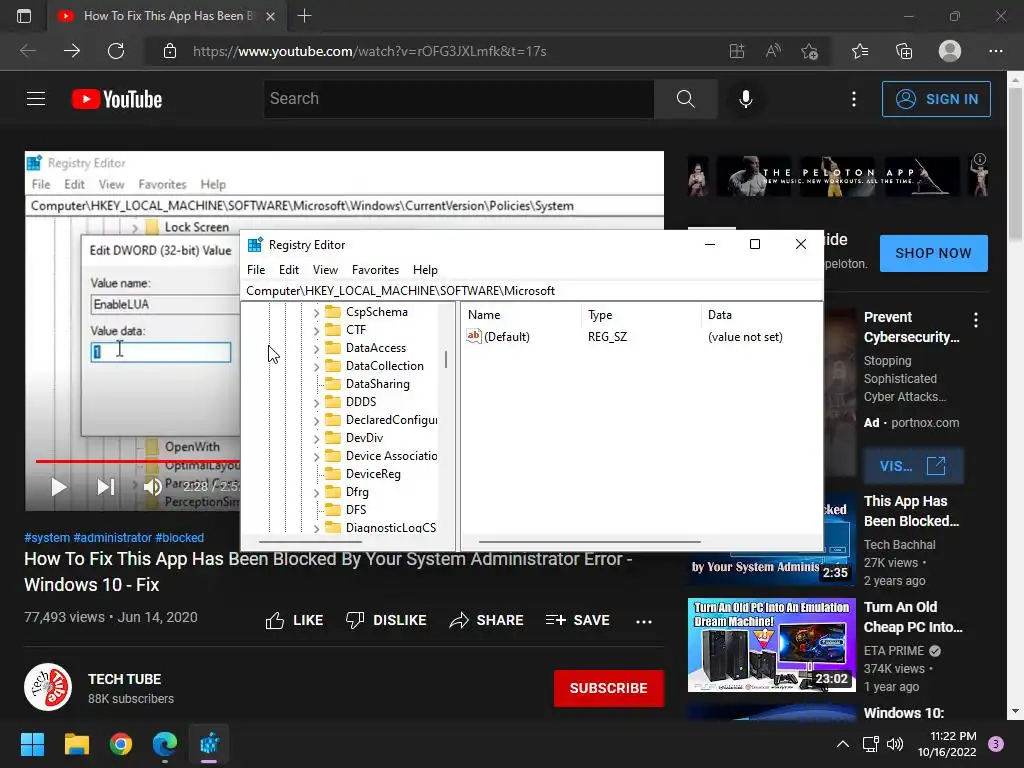Open the File menu in Registry Editor
The image size is (1024, 768).
[256, 270]
